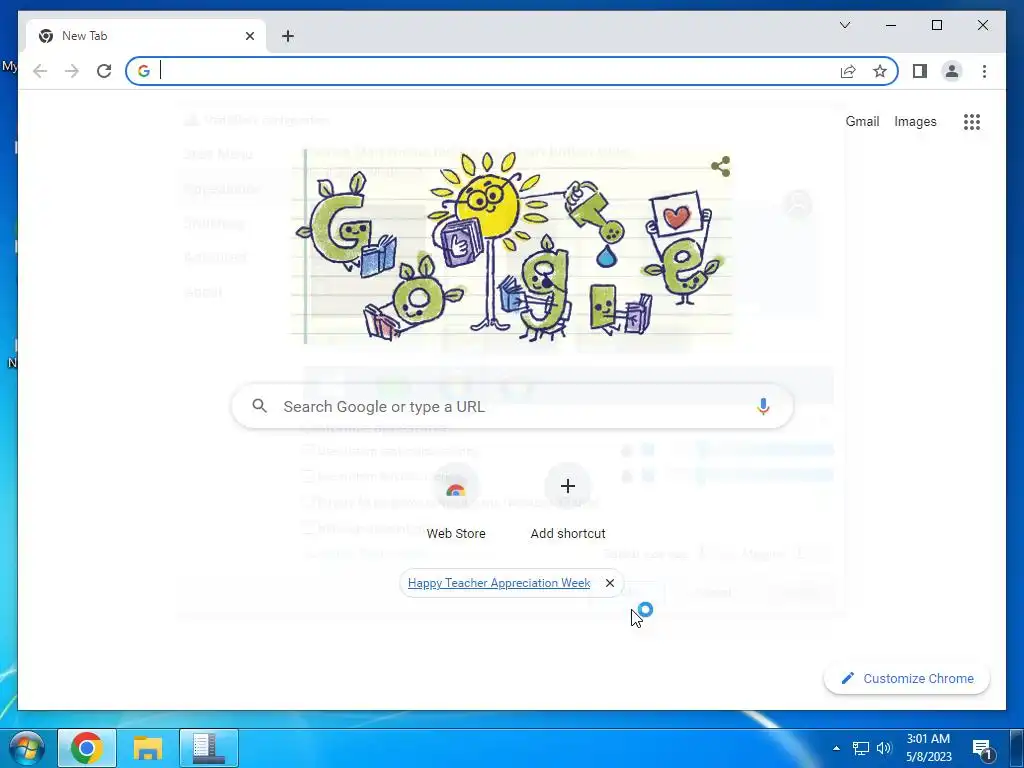Screen dimensions: 1024x768
Task: Click the network tray icon
Action: coord(861,748)
